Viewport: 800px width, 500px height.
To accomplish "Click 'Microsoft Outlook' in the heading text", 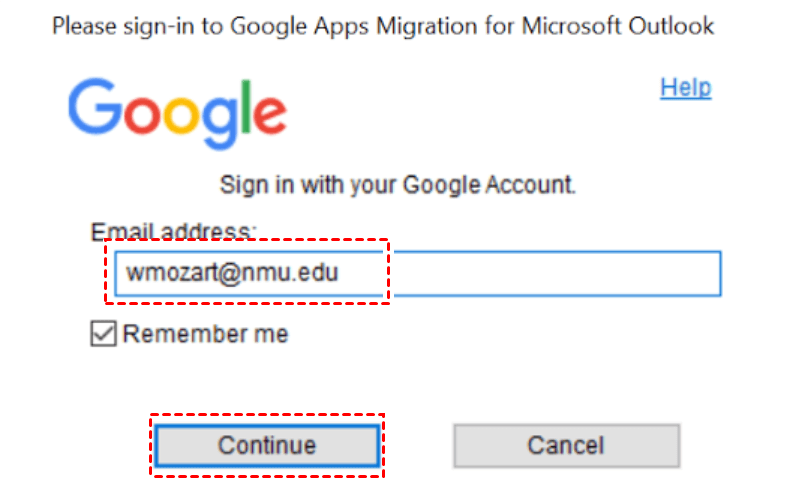I will pyautogui.click(x=618, y=25).
